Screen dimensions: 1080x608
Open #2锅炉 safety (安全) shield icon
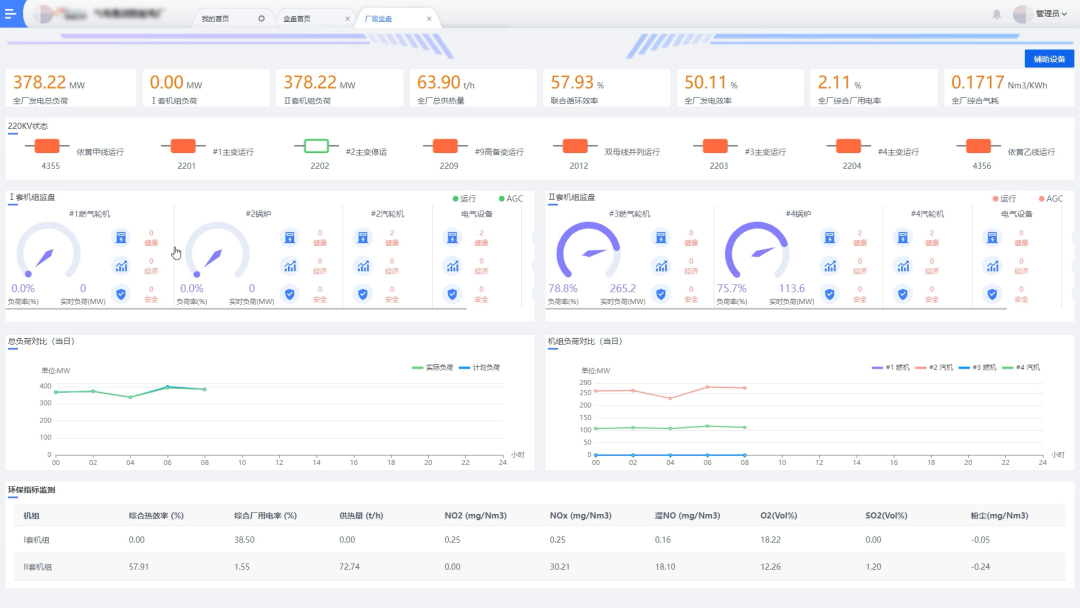[290, 294]
